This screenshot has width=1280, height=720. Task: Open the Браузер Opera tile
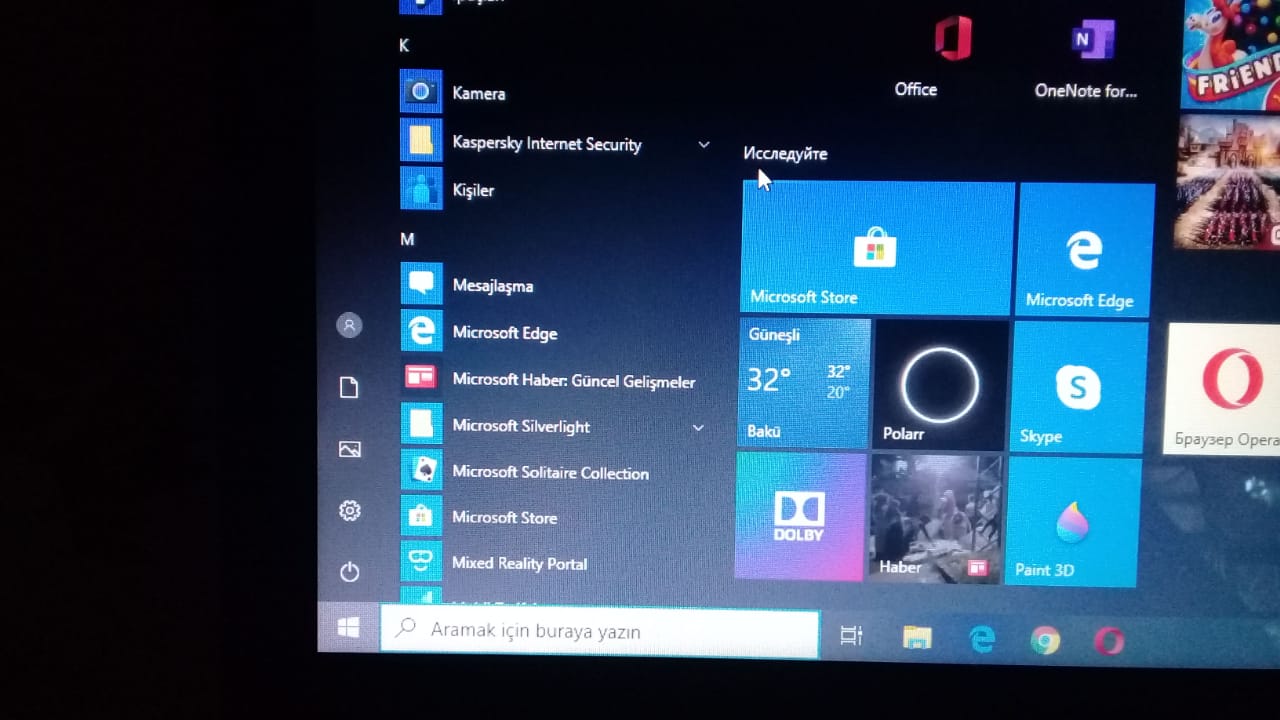pos(1224,389)
